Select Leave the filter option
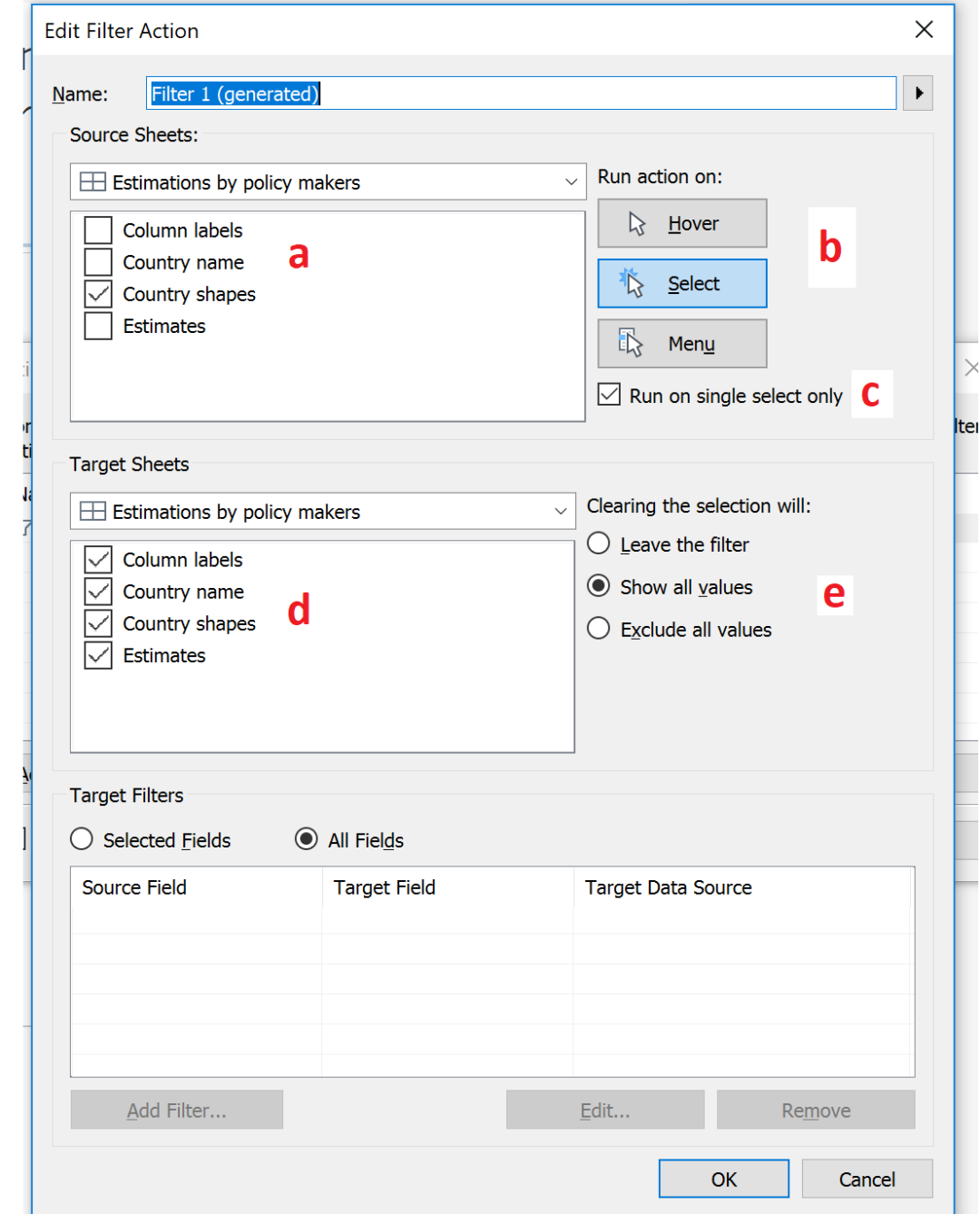This screenshot has width=980, height=1214. tap(599, 543)
